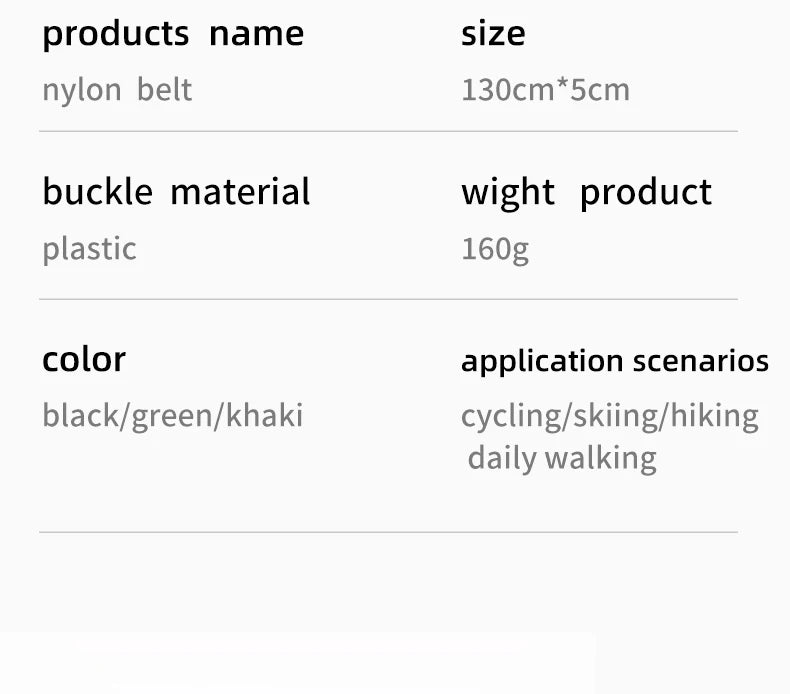Click the "buckle material" heading
Screen dimensions: 790x694
tap(176, 192)
